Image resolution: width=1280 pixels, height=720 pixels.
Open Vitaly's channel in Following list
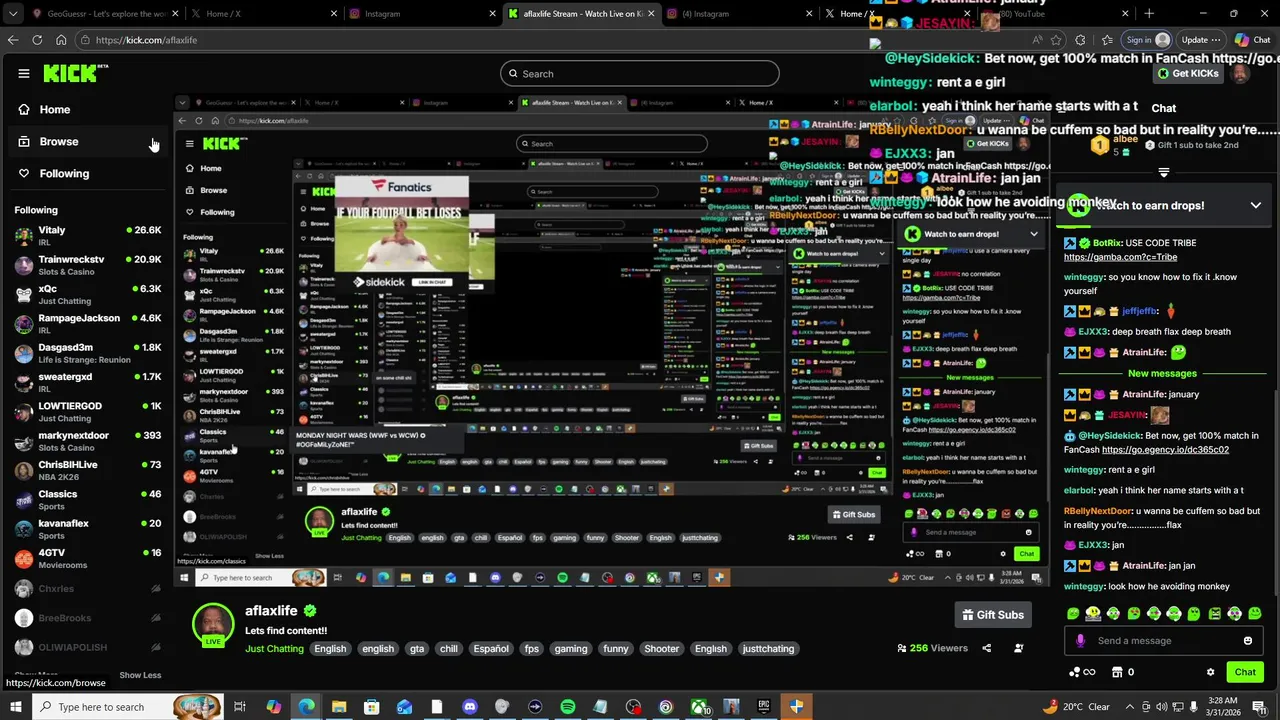pos(88,235)
